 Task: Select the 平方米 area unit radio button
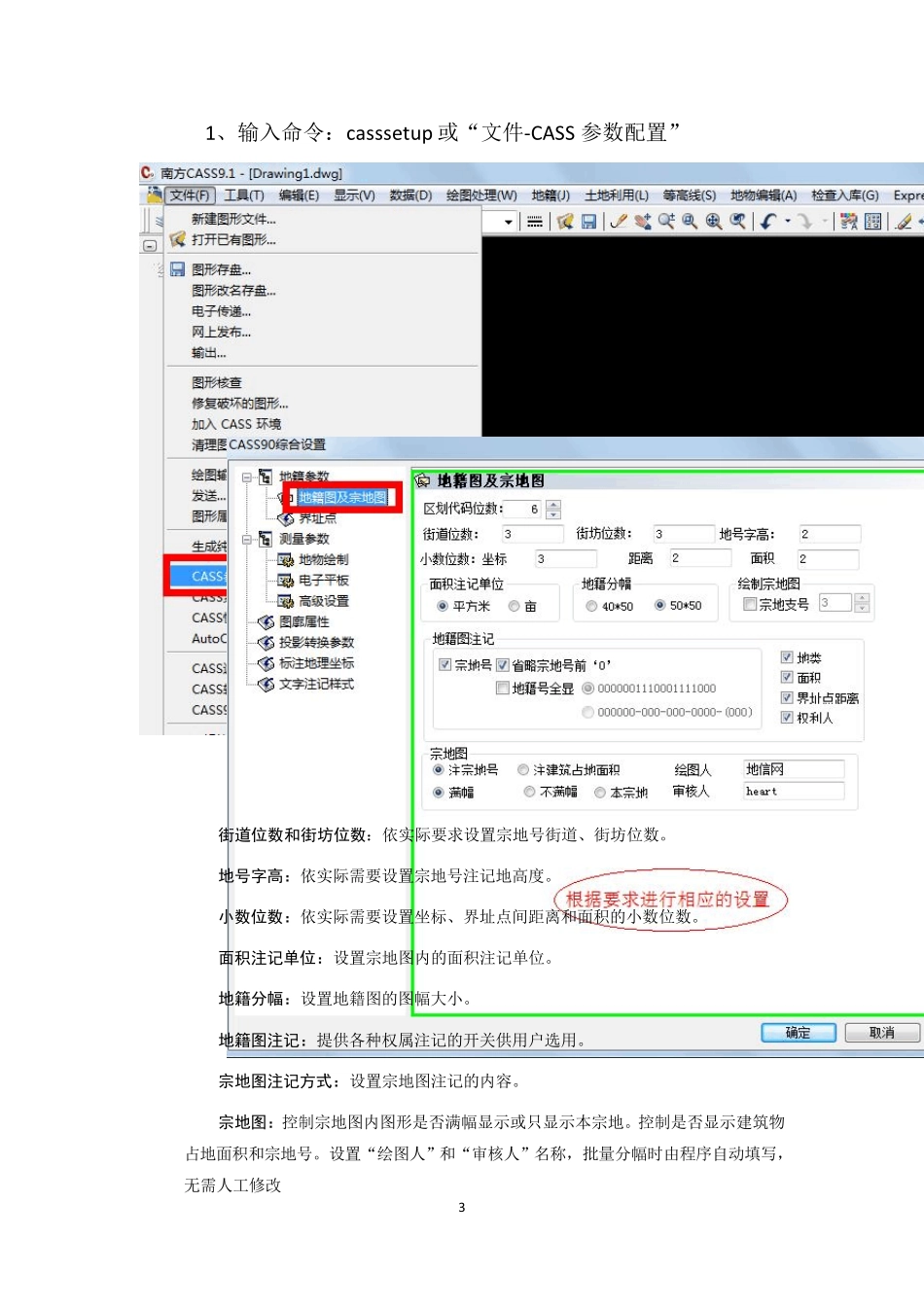pyautogui.click(x=443, y=606)
